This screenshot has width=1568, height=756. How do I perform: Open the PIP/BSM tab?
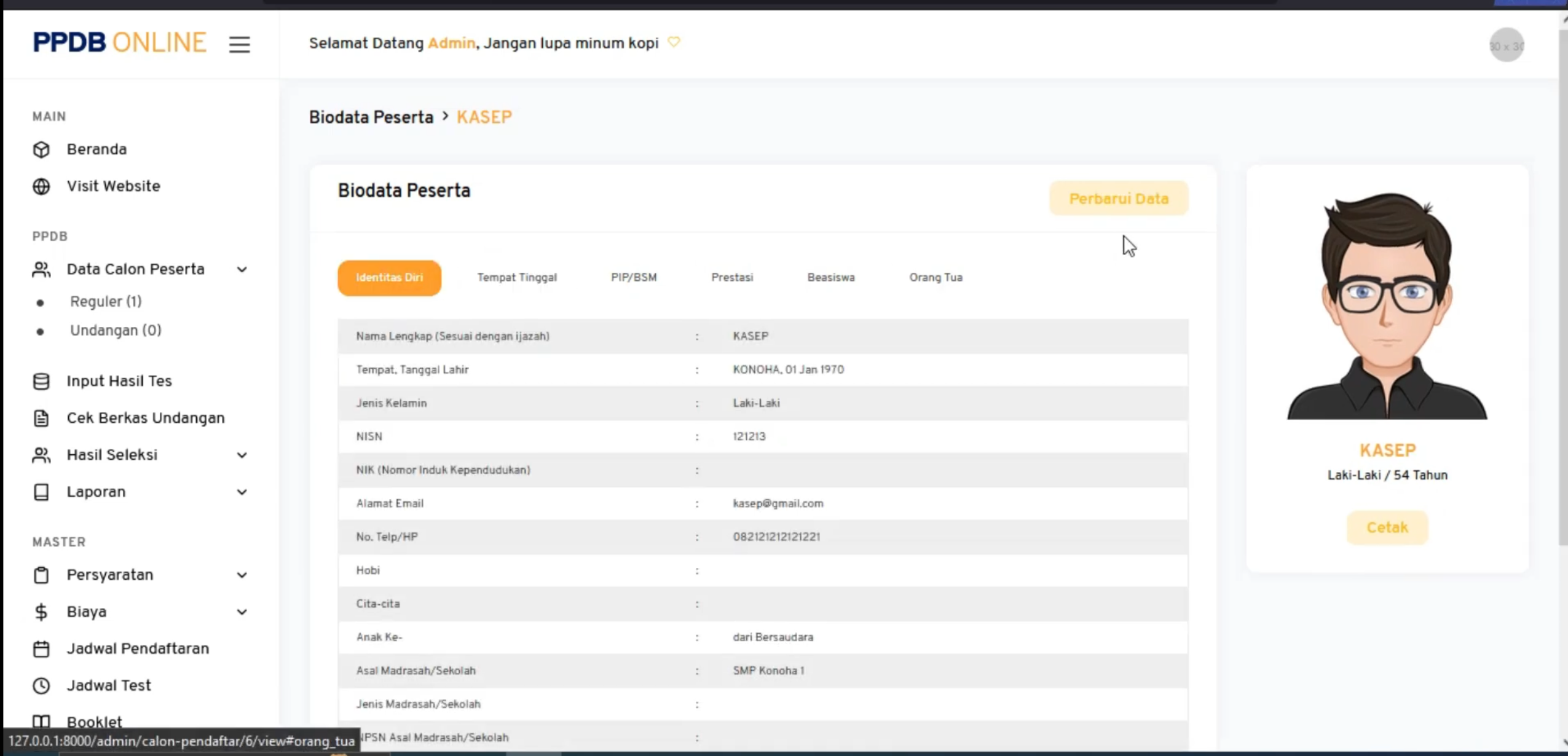[634, 278]
